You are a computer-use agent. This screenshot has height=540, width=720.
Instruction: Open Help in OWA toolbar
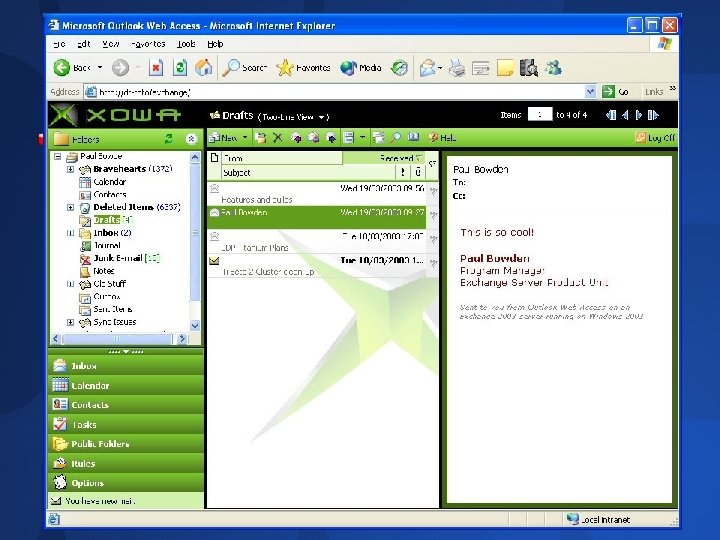(442, 137)
